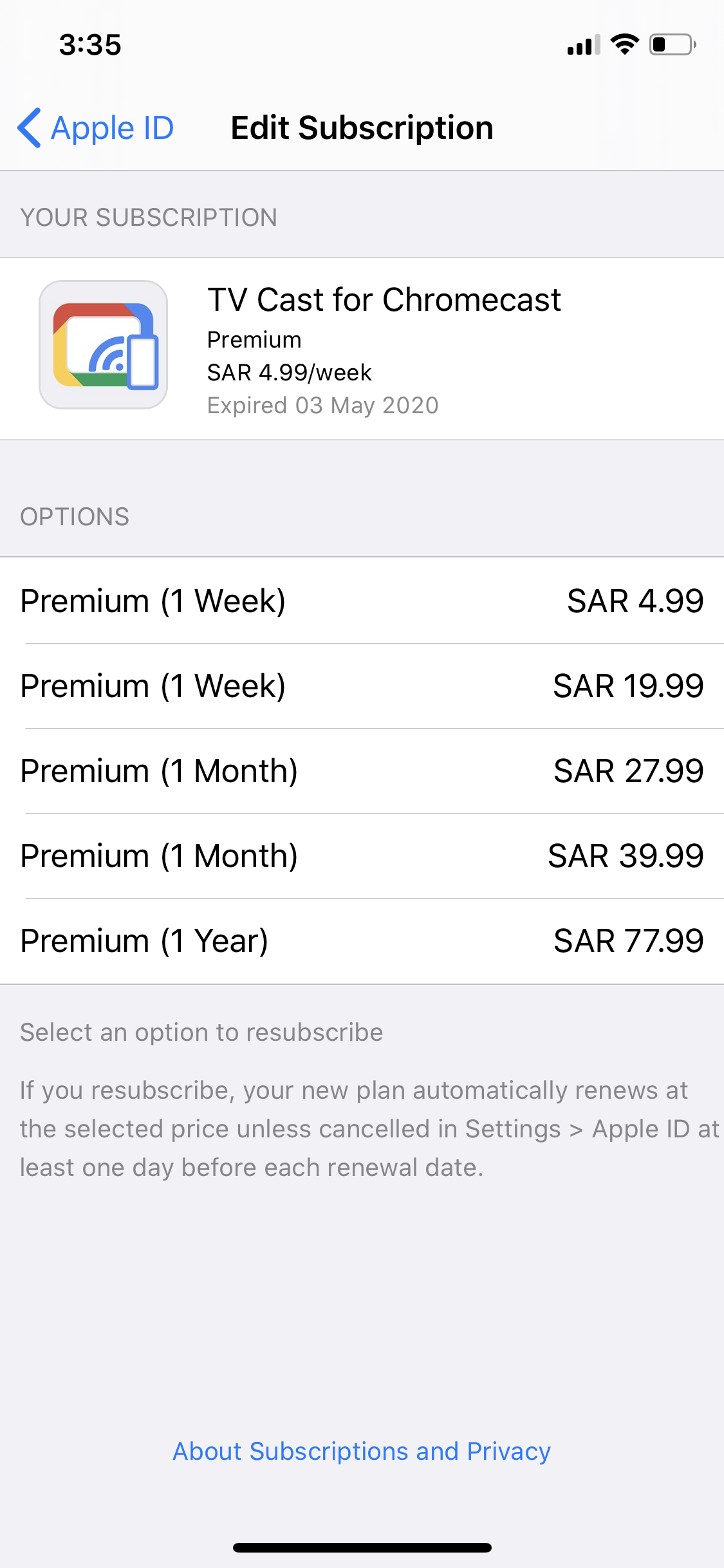Screen dimensions: 724x1568
Task: Tap the SAR 4.99/week subscription price line
Action: (289, 373)
